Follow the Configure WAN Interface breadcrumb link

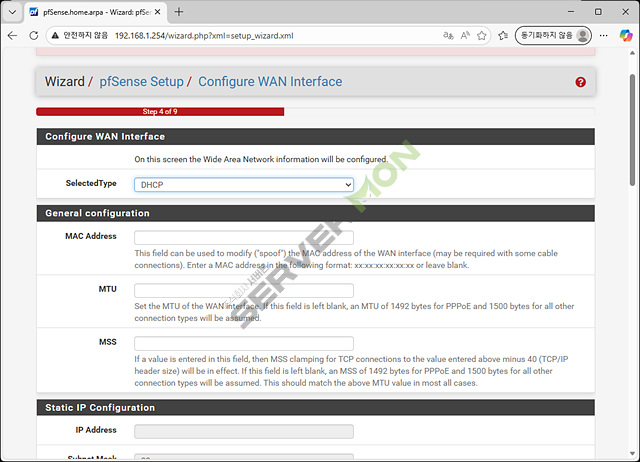coord(270,82)
